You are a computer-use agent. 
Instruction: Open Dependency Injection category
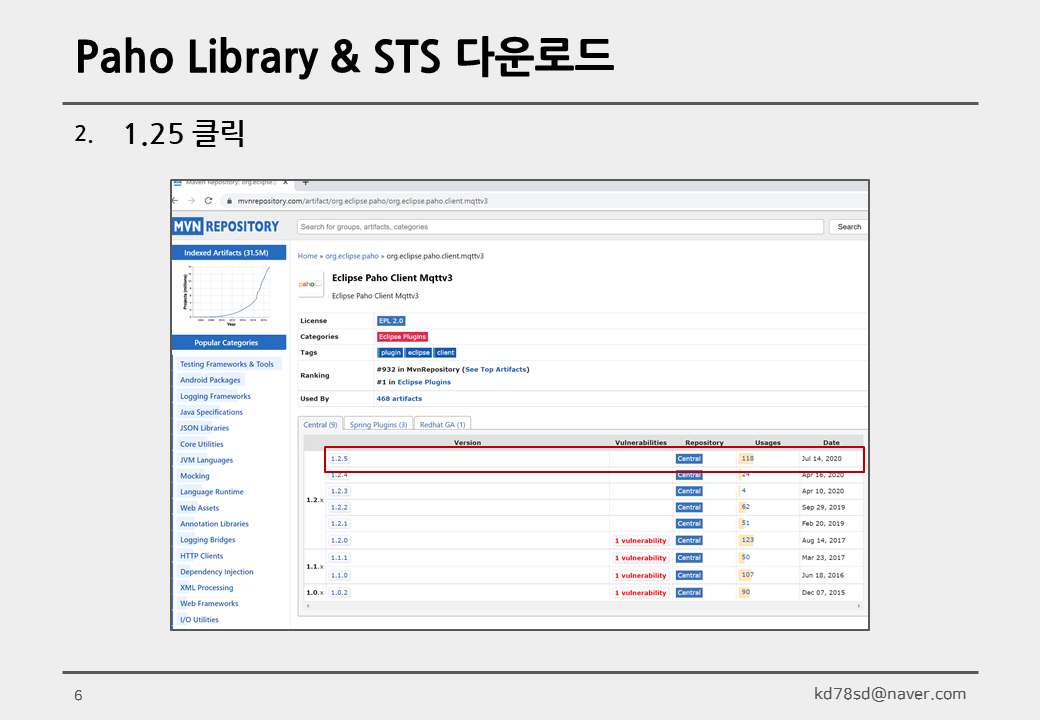pos(217,572)
